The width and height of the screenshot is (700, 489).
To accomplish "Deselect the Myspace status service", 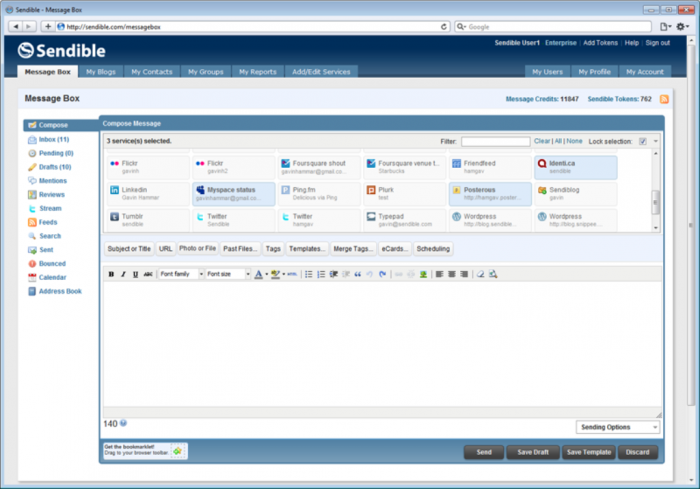I will click(x=233, y=193).
